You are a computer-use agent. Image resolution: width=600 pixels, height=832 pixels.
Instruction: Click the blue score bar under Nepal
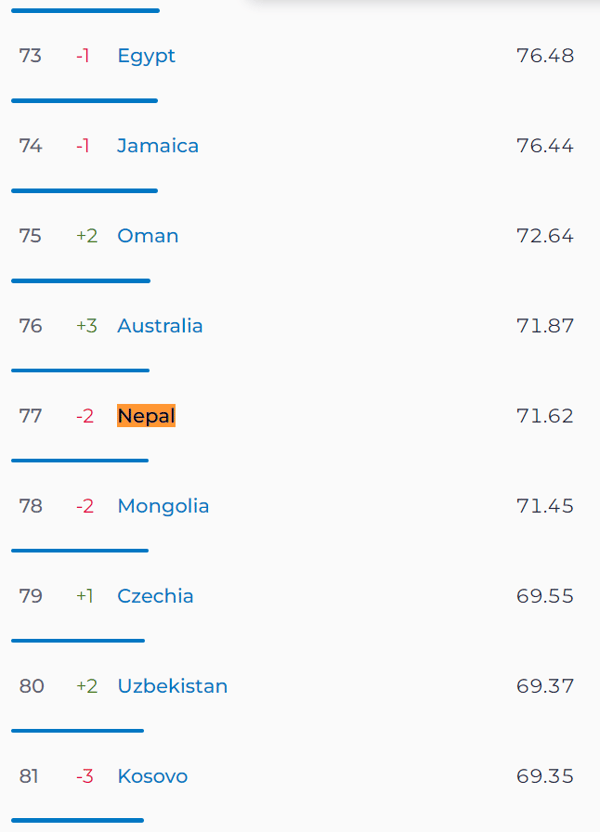[80, 461]
